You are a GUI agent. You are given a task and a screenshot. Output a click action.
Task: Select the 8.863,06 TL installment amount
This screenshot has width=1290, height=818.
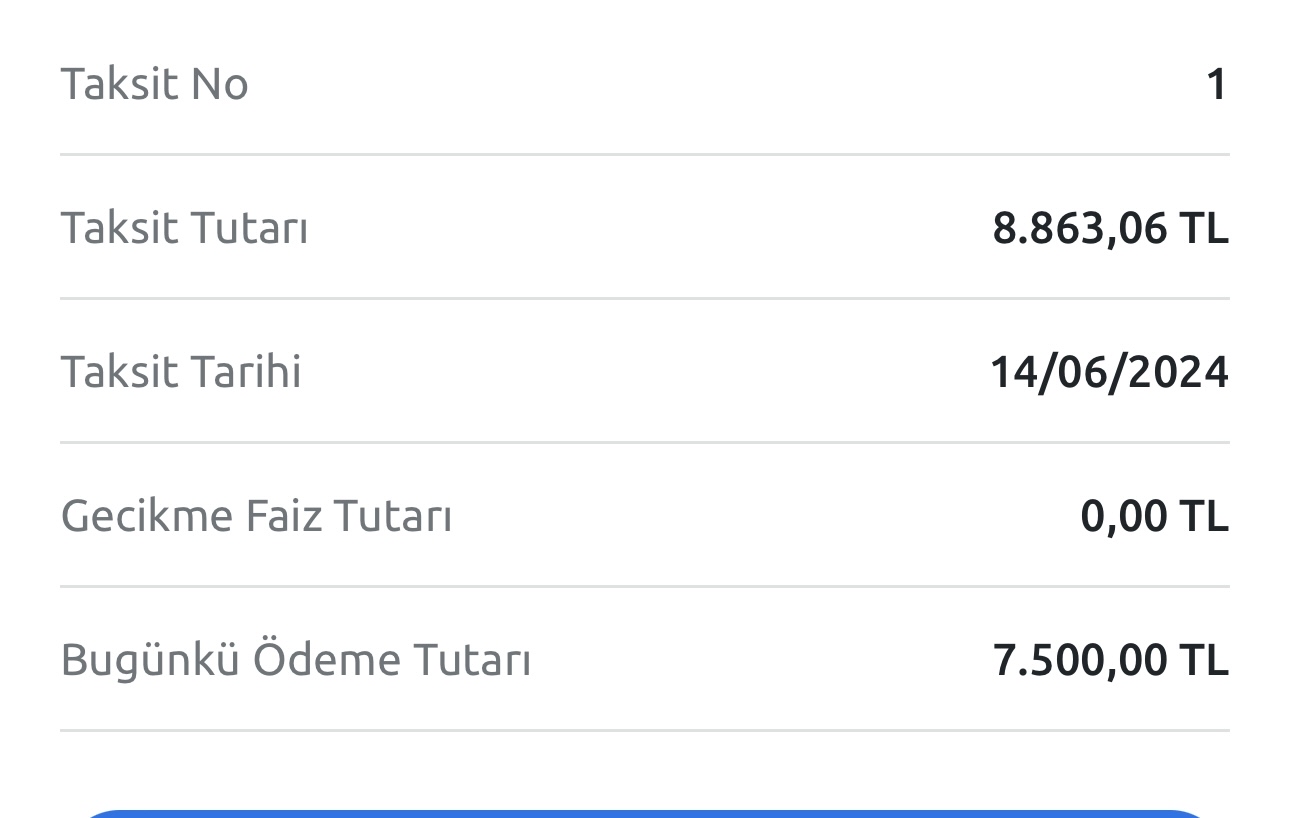point(1110,229)
